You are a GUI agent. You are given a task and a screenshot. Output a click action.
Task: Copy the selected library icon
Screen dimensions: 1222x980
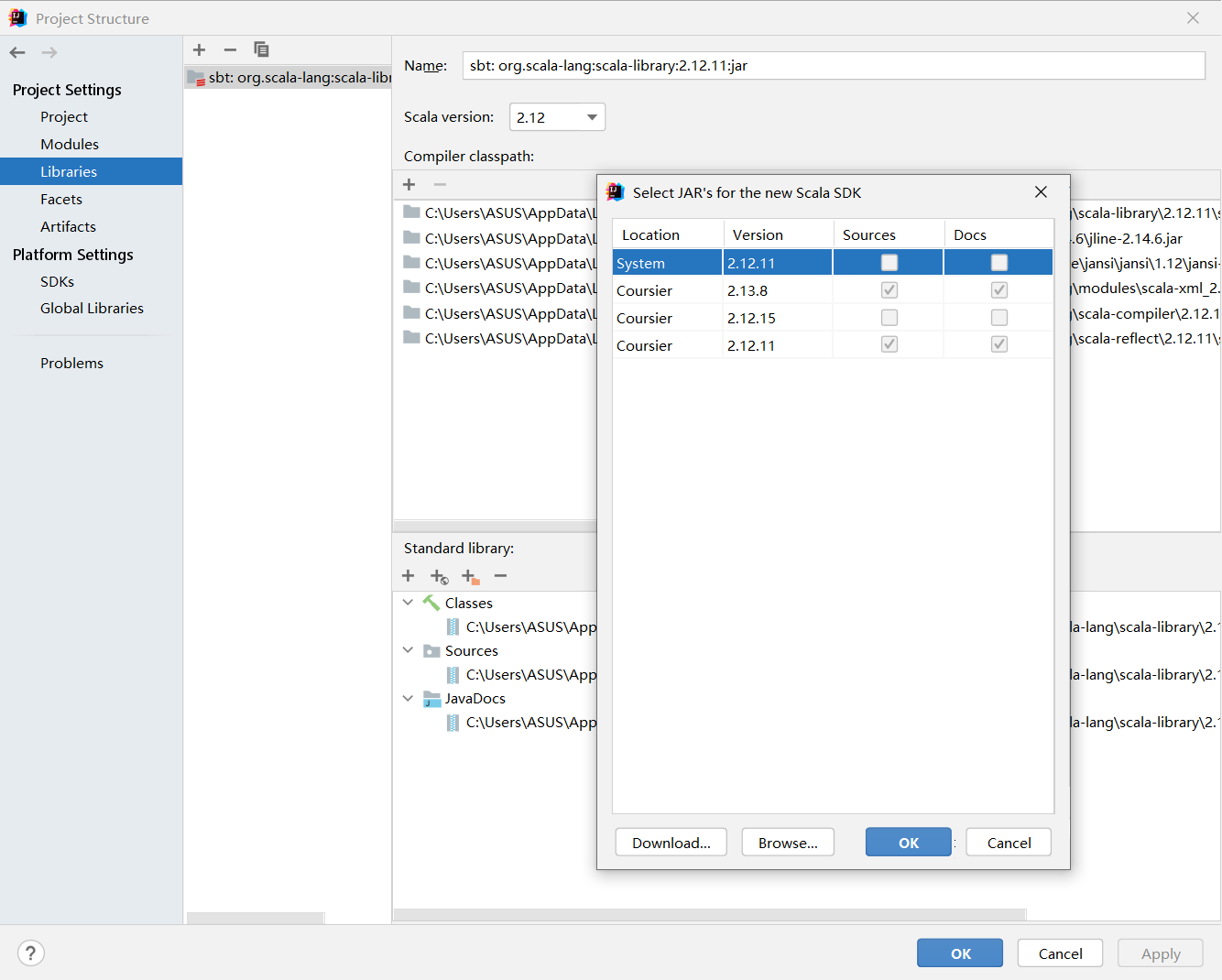261,49
